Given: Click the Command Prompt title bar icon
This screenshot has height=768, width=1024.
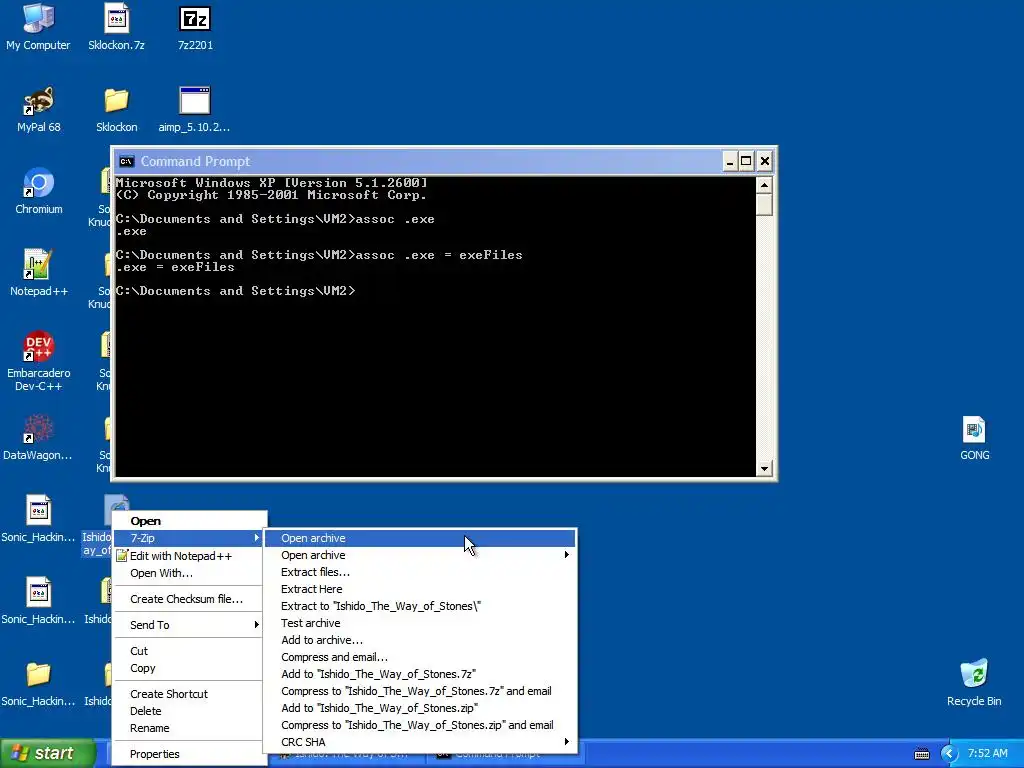Looking at the screenshot, I should point(126,161).
